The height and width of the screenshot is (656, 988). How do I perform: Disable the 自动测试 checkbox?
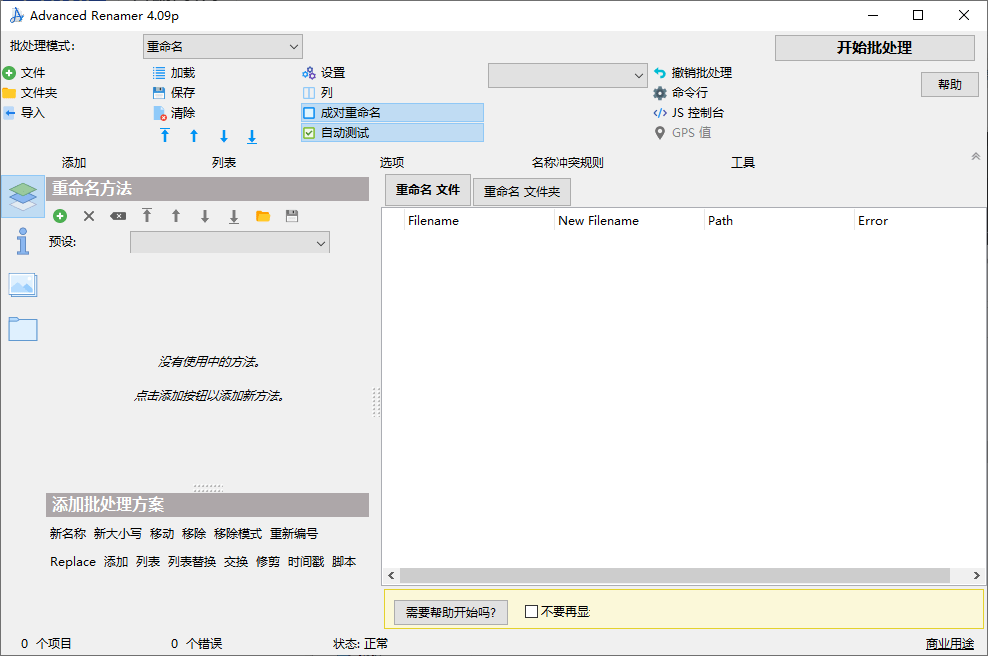click(x=311, y=132)
